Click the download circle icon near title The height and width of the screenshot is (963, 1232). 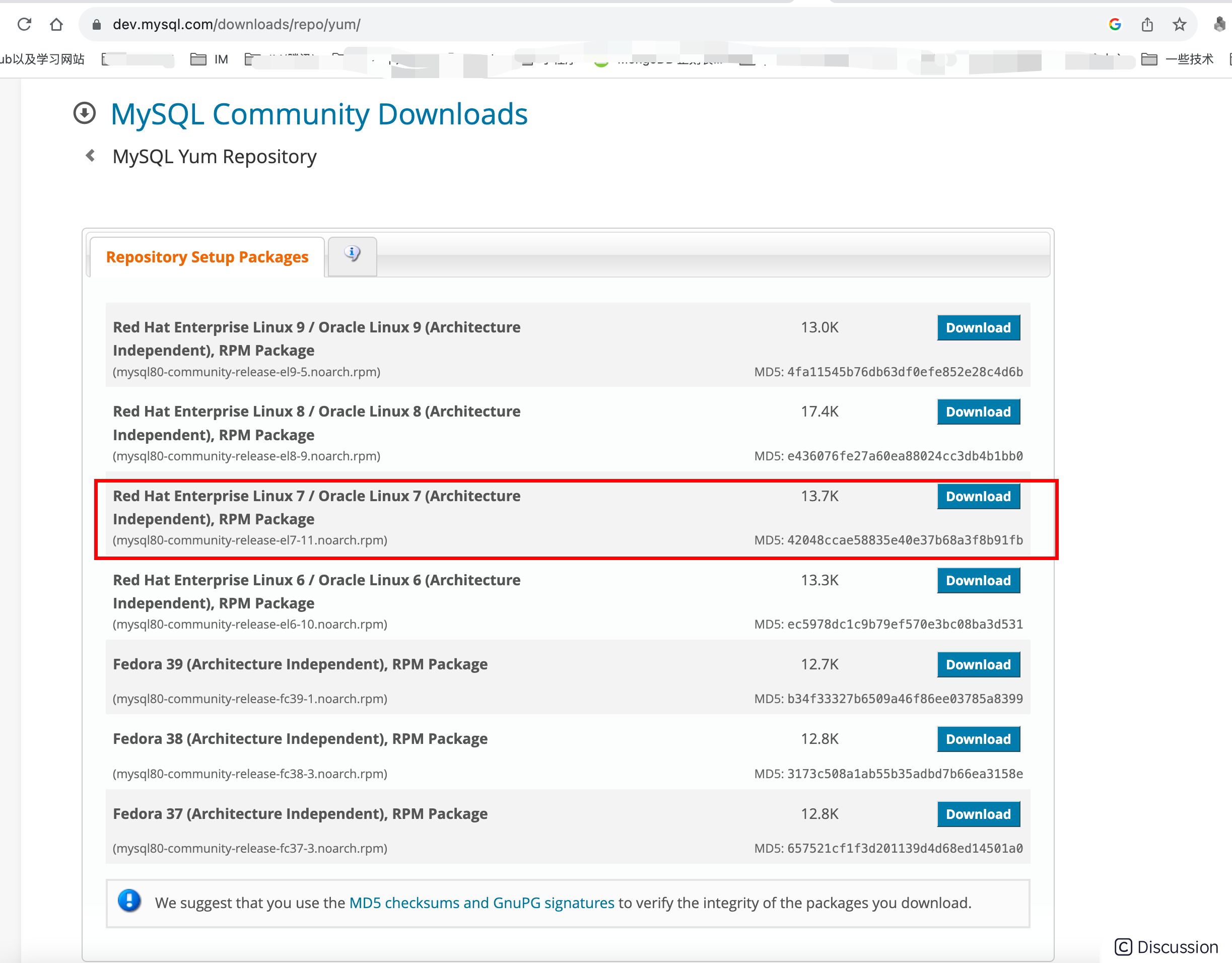coord(85,113)
